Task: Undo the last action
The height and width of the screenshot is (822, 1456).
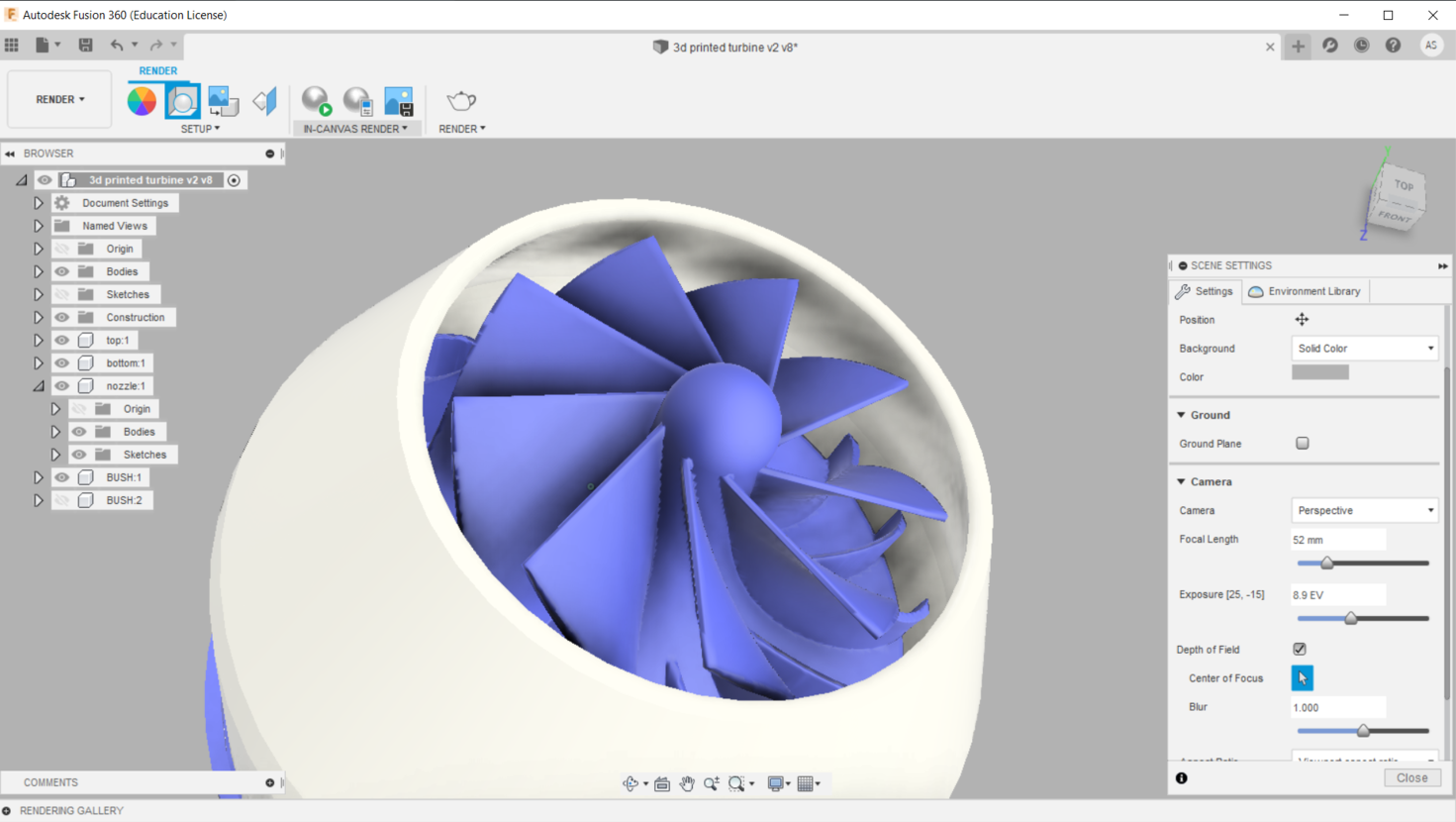Action: pyautogui.click(x=117, y=45)
